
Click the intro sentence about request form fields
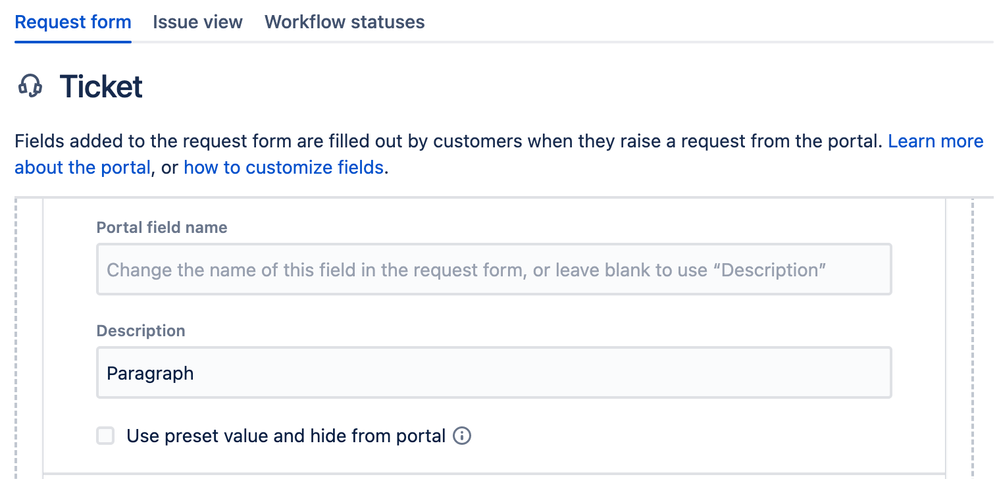[450, 141]
